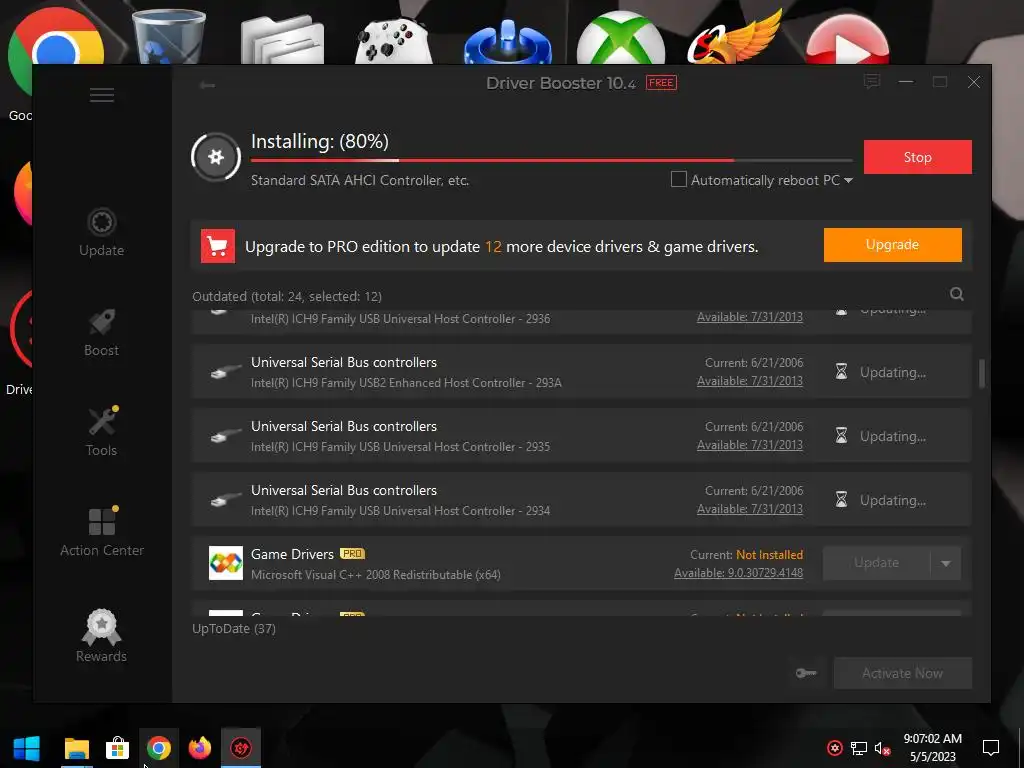
Task: Open the Xbox desktop icon
Action: tap(621, 39)
